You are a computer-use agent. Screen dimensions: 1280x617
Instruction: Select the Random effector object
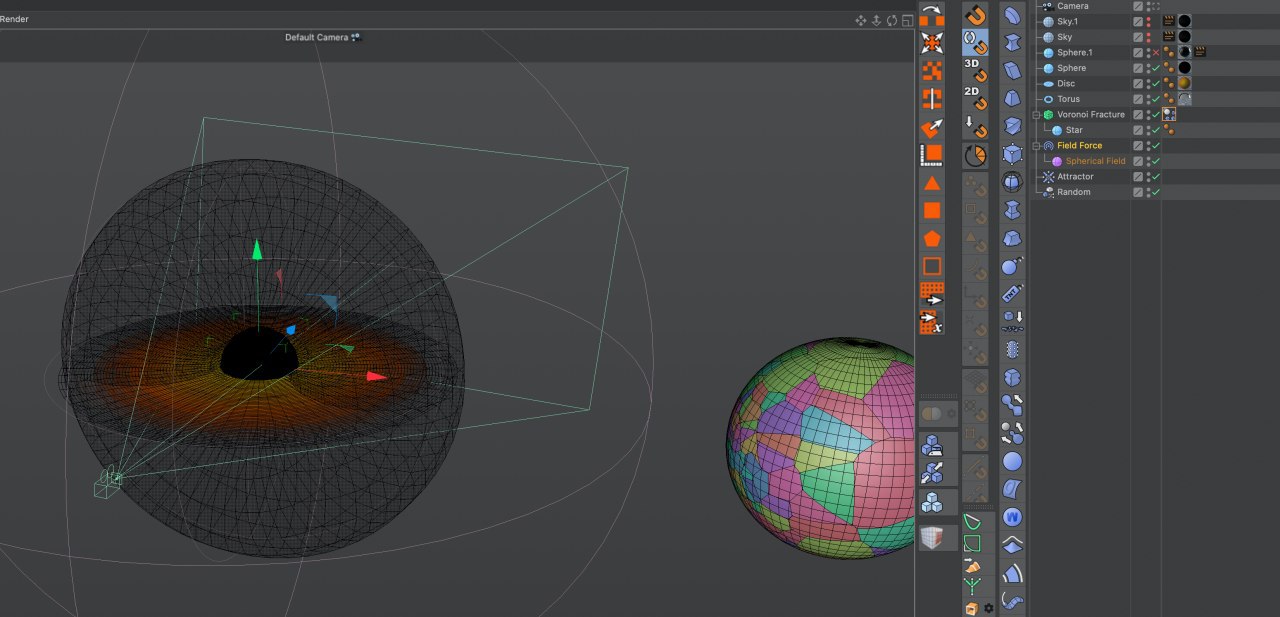click(1074, 192)
